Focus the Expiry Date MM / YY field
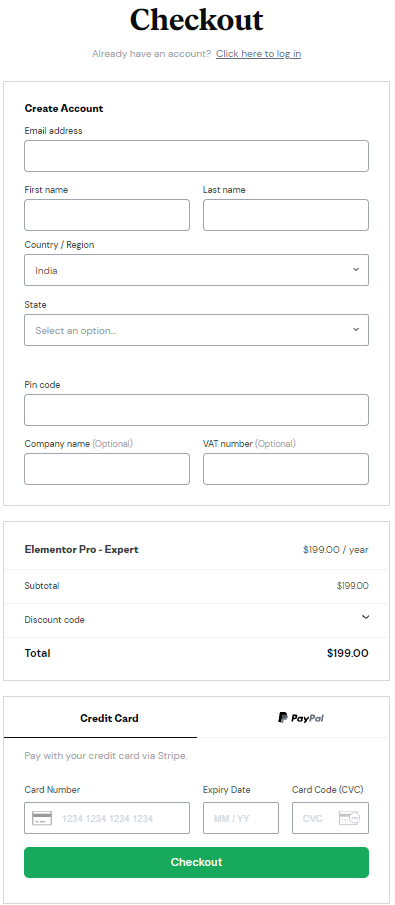The width and height of the screenshot is (395, 905). 241,818
